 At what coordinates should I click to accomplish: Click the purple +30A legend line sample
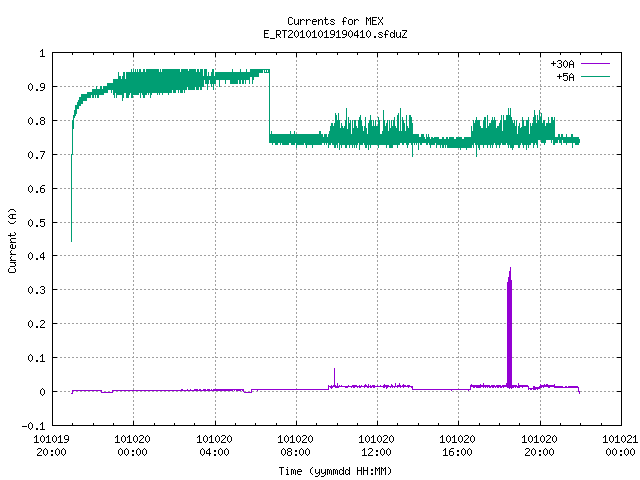pos(595,64)
